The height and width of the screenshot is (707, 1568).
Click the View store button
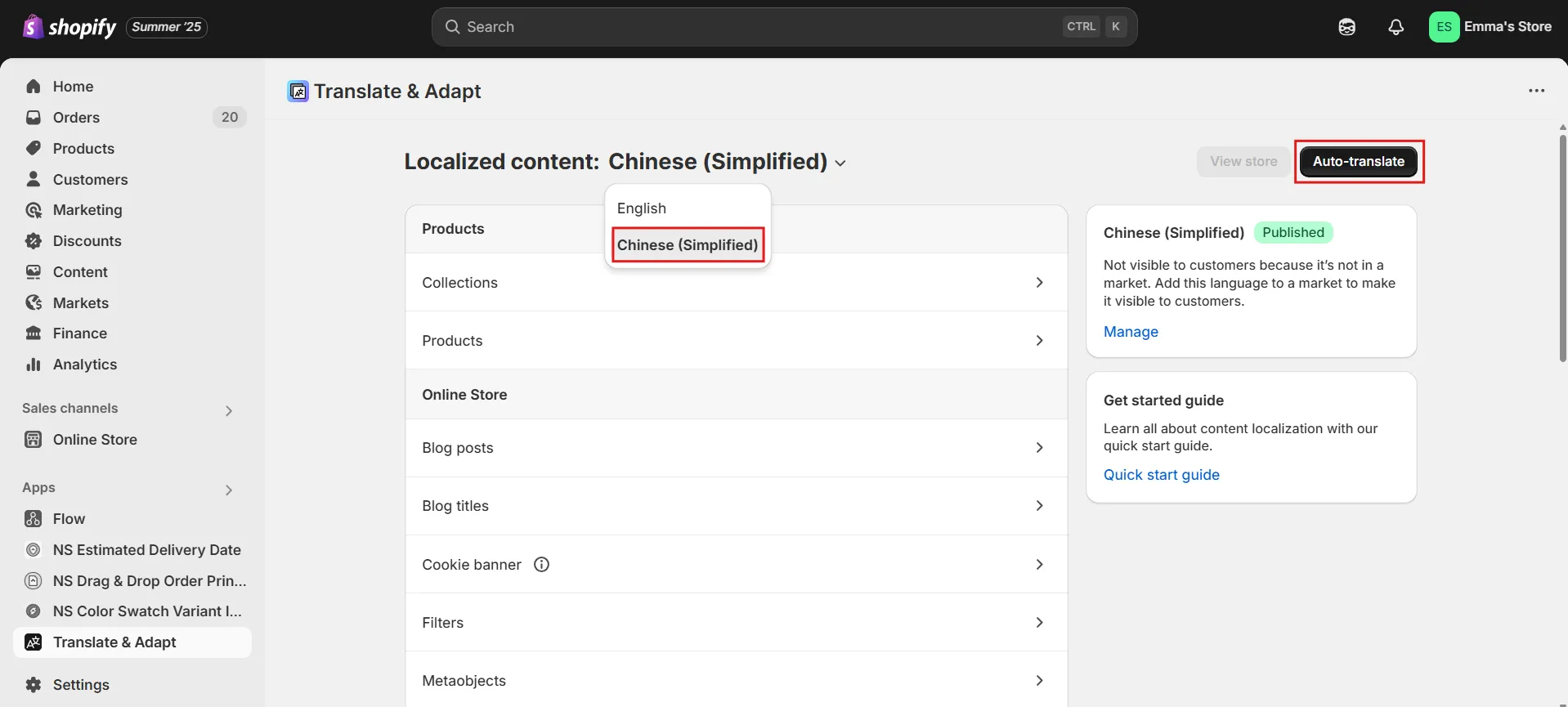pos(1243,162)
